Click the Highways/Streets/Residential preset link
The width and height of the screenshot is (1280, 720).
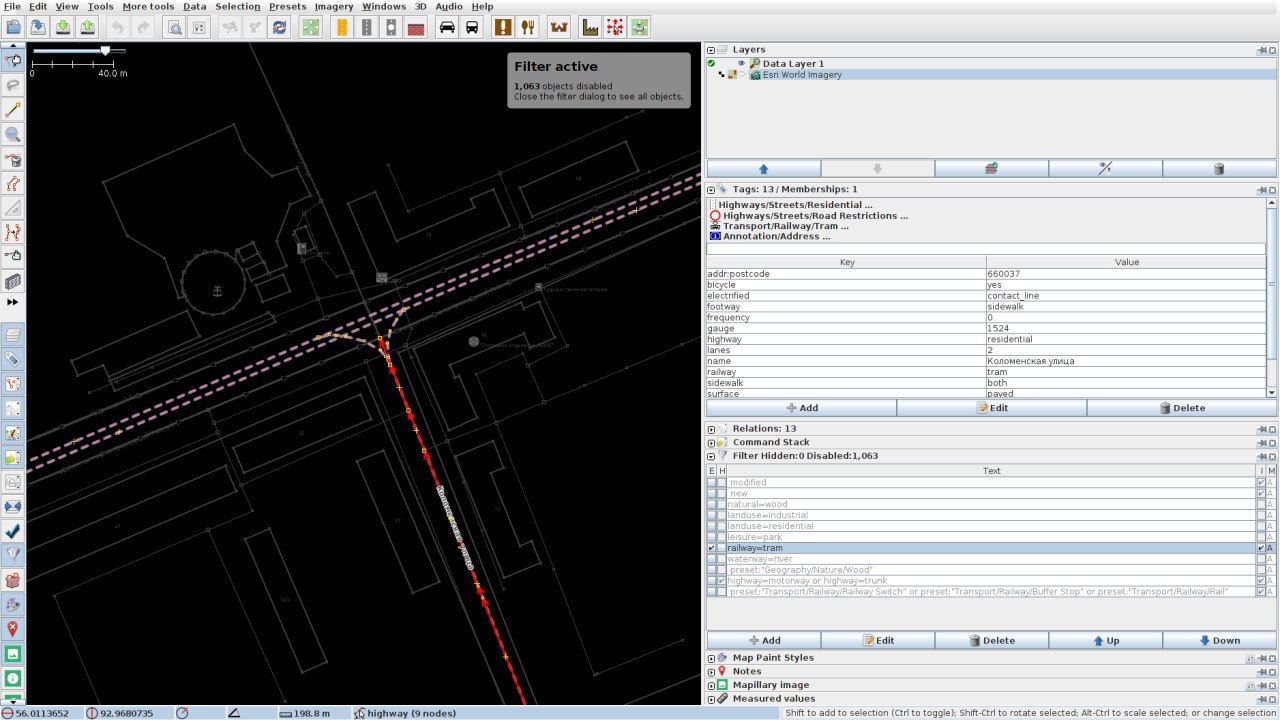795,204
